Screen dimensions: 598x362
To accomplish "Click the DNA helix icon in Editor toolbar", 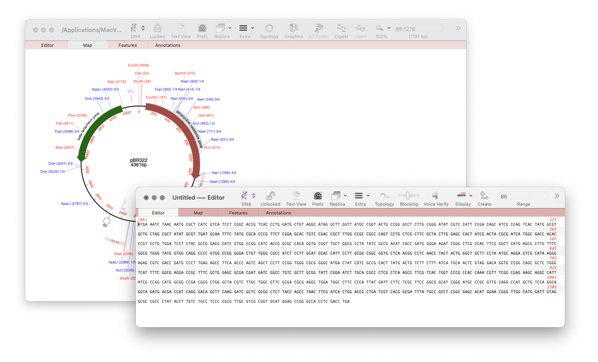I will (244, 196).
